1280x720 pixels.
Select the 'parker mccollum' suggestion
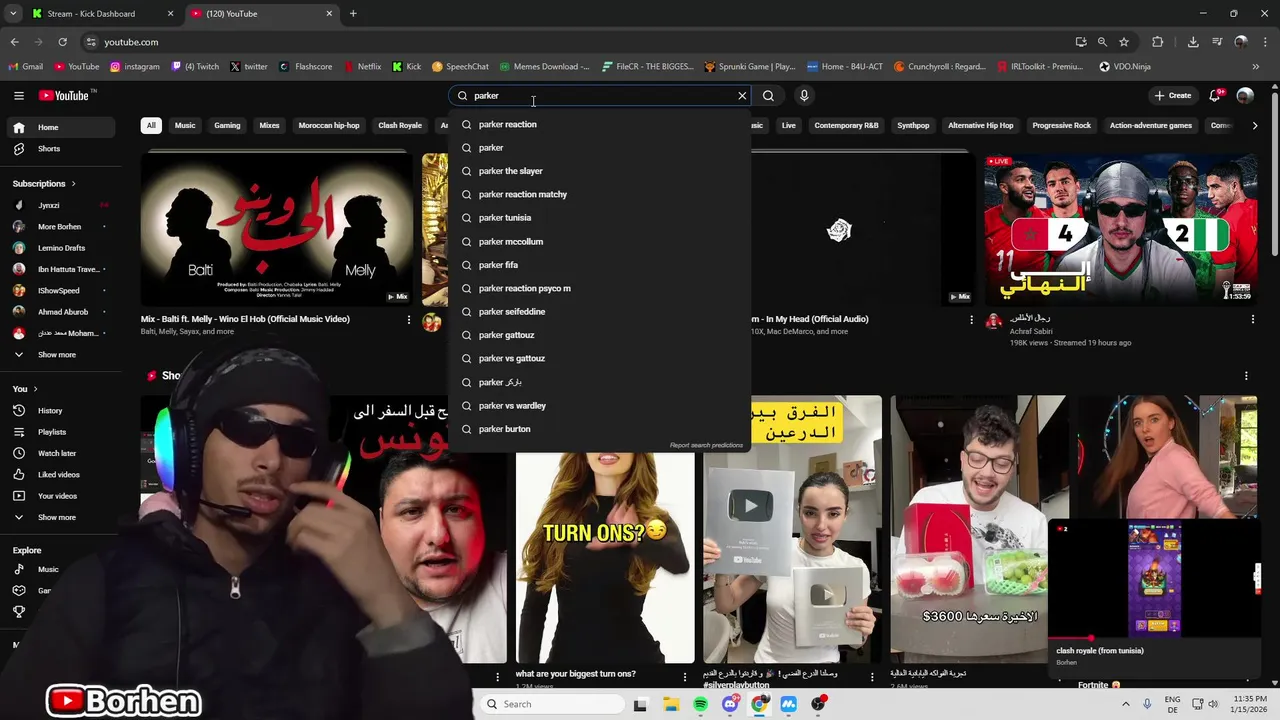click(600, 241)
